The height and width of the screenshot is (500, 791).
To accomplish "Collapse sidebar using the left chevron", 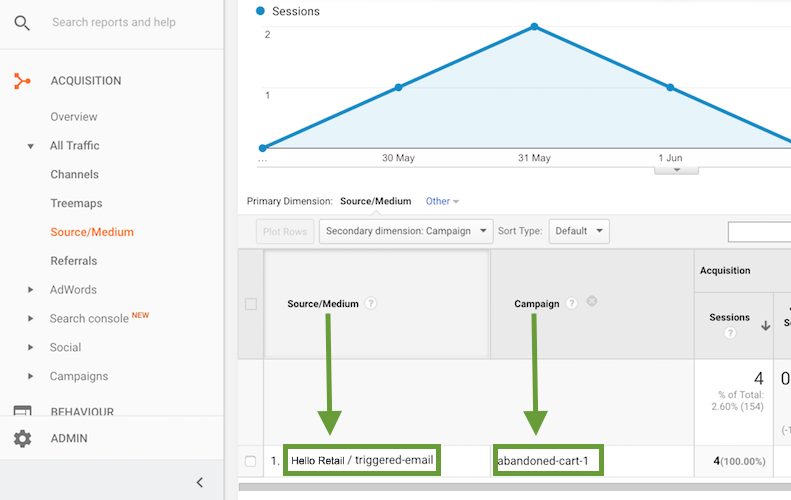I will point(200,482).
